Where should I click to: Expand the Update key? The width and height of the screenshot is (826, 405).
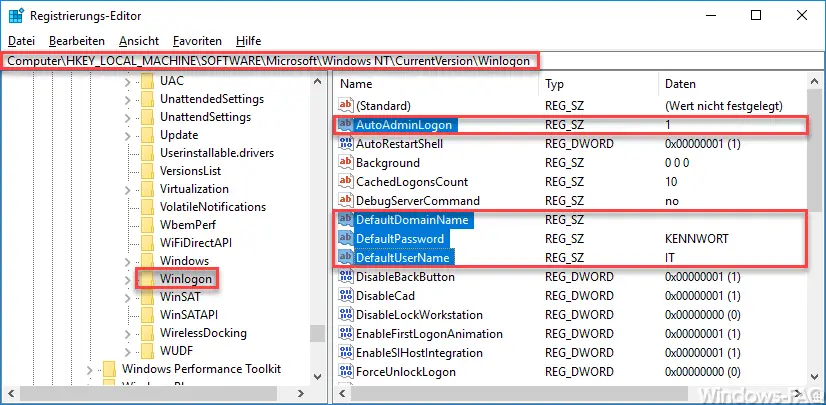127,136
